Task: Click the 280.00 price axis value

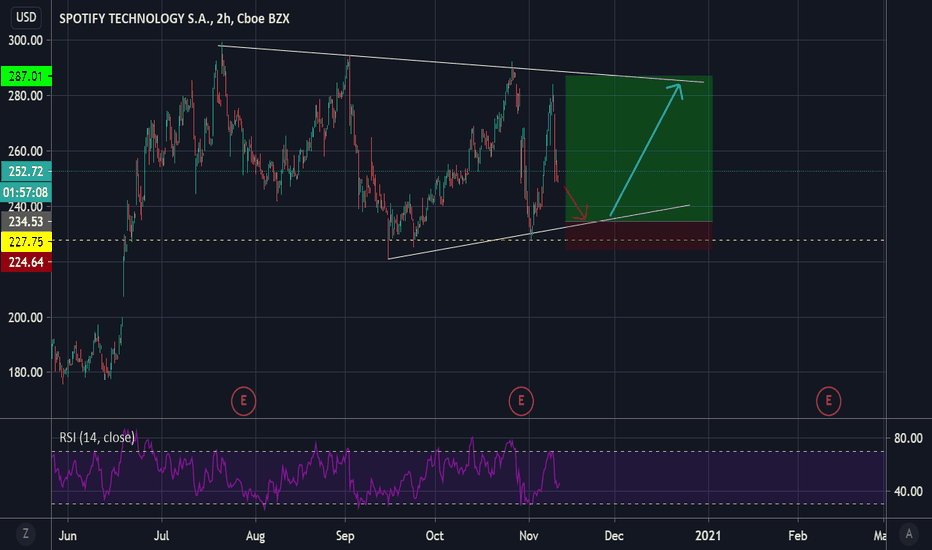Action: (x=26, y=96)
